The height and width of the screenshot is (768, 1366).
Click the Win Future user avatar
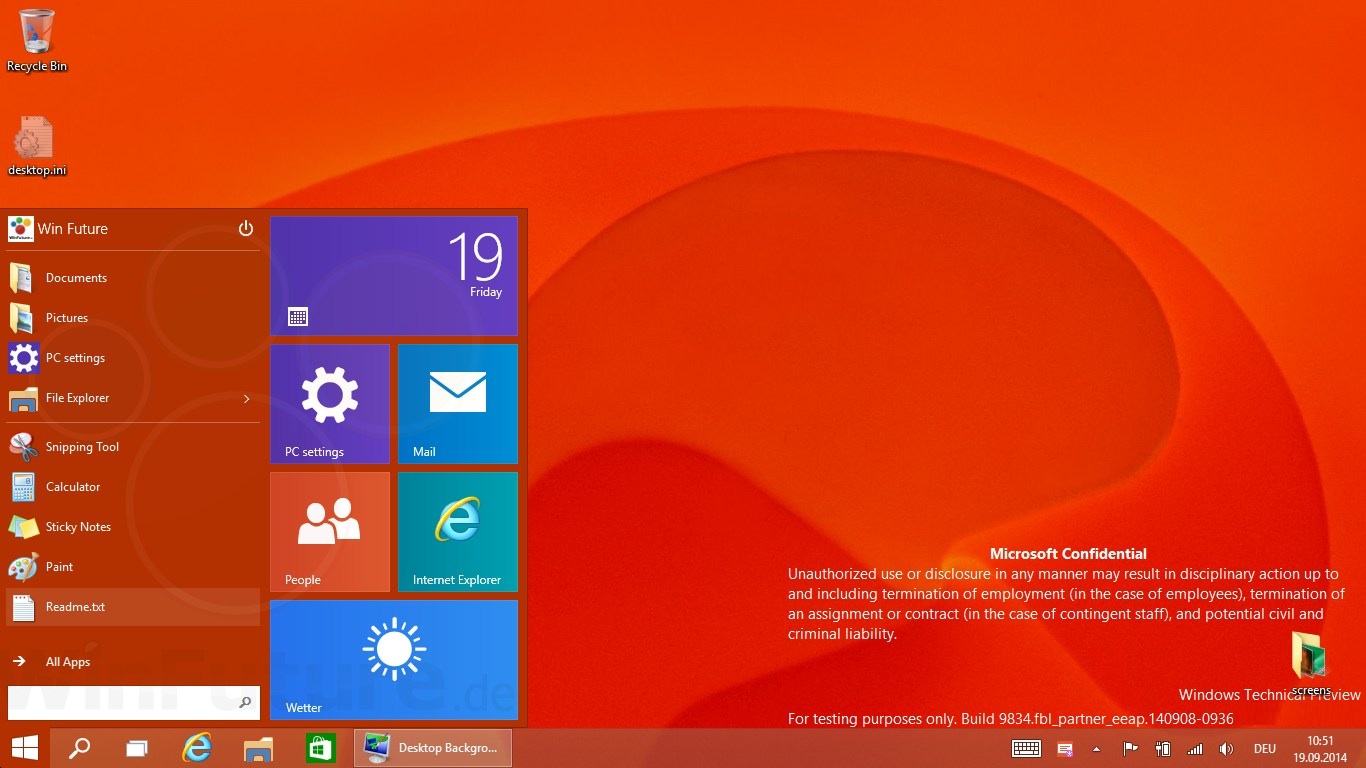tap(21, 229)
